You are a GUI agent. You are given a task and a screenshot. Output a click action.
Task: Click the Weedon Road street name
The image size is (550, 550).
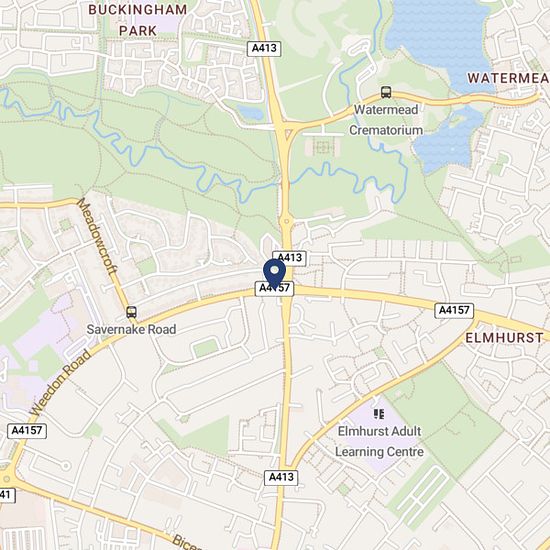[x=60, y=383]
